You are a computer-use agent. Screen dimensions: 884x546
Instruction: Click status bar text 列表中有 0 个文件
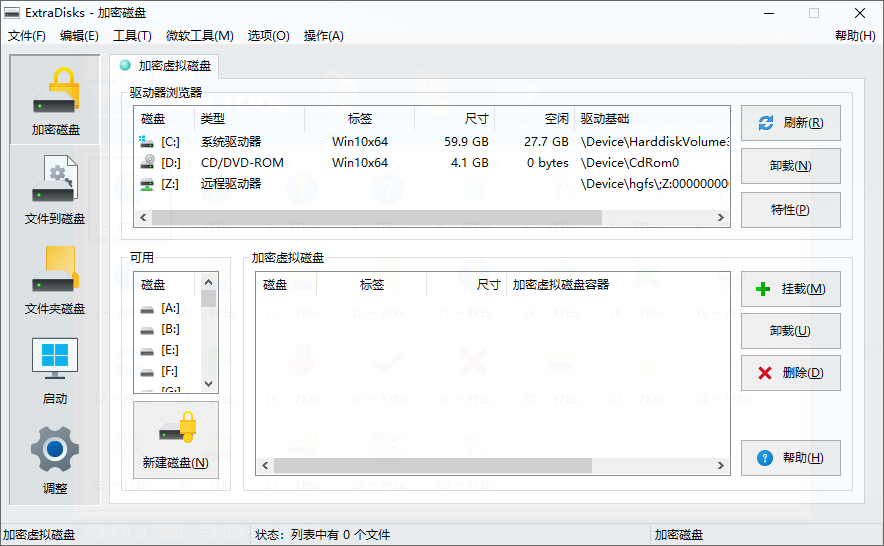[341, 535]
